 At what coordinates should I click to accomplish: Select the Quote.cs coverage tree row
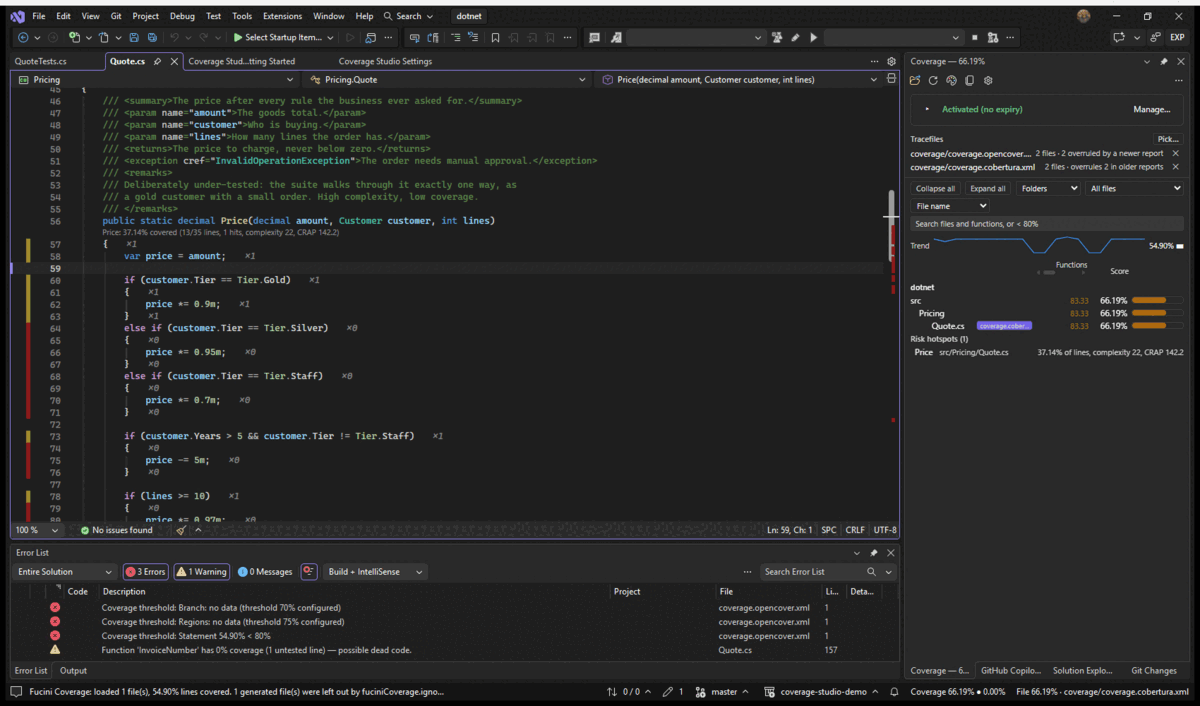coord(1047,326)
